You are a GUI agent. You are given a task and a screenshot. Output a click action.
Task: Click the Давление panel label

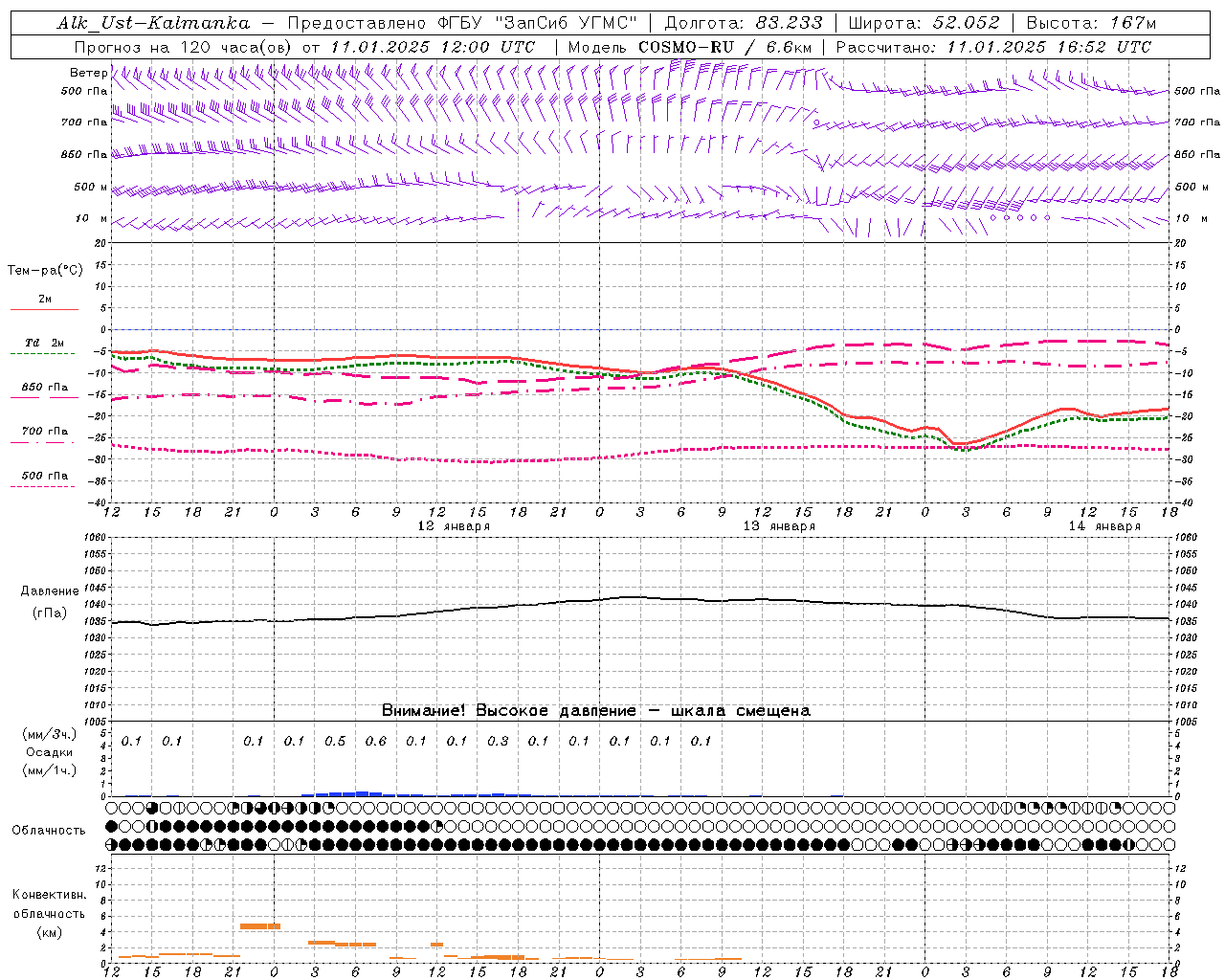coord(50,591)
